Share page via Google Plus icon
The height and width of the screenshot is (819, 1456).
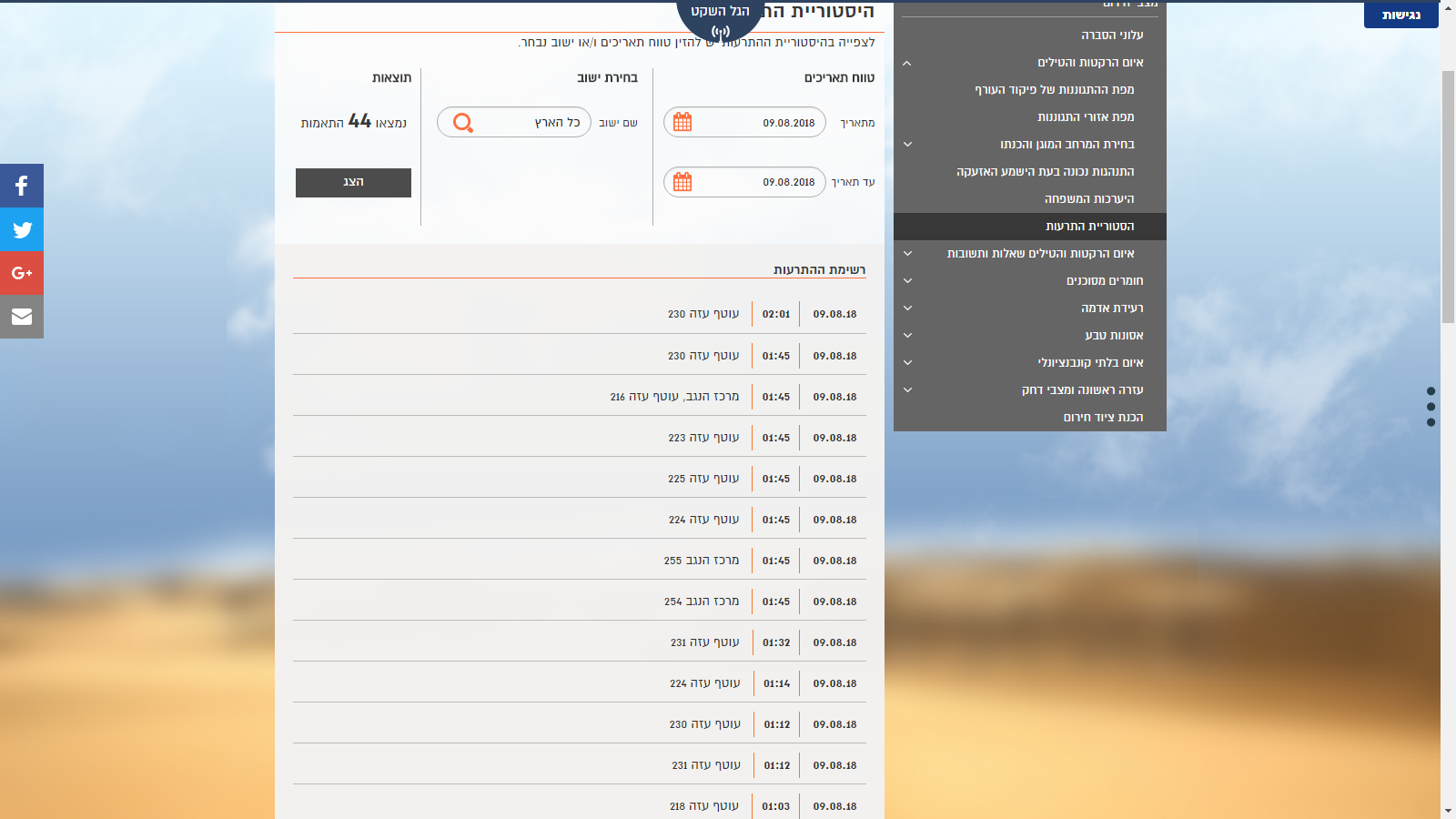[x=22, y=273]
